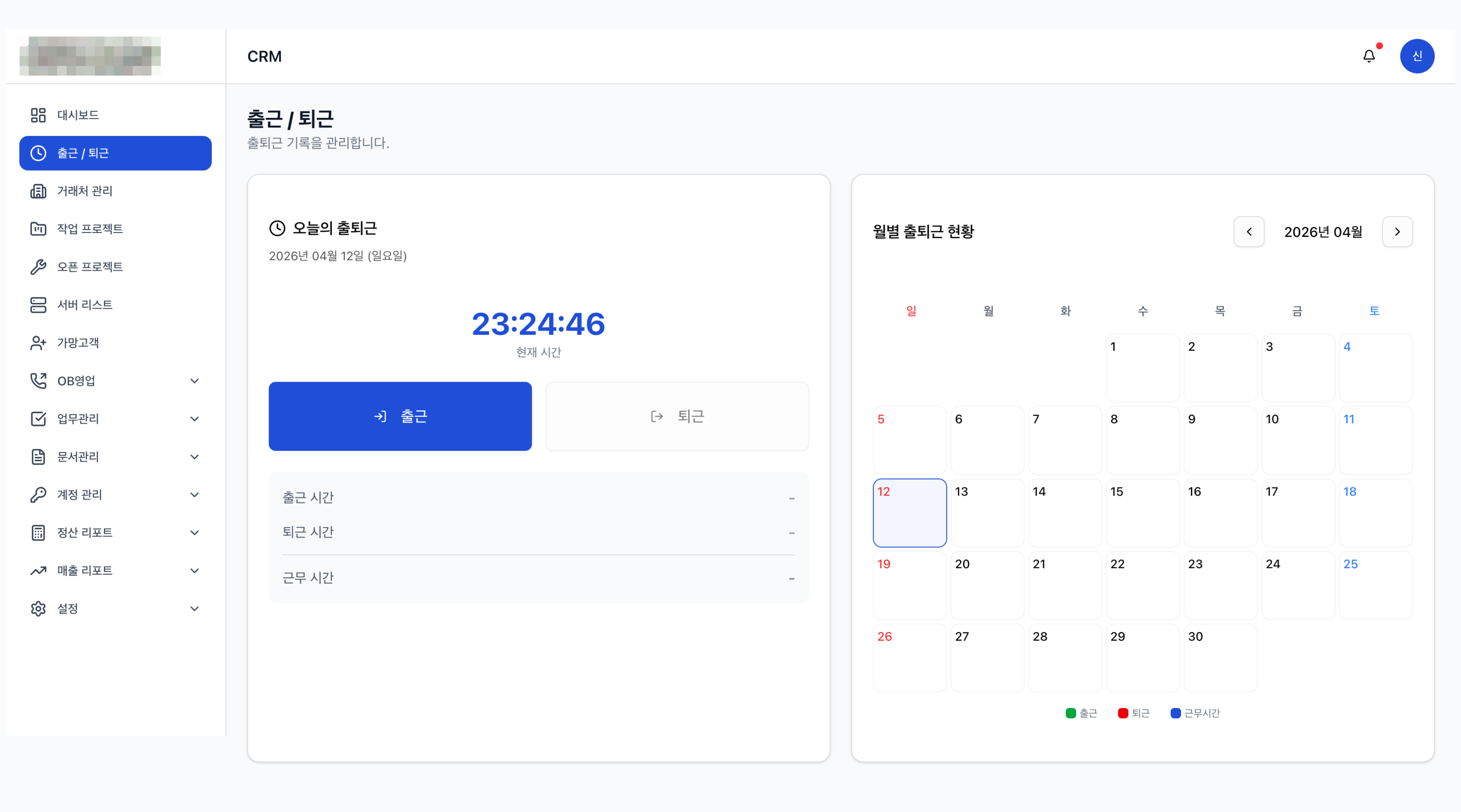Collapse or expand 문서관리 submenu

coord(194,456)
